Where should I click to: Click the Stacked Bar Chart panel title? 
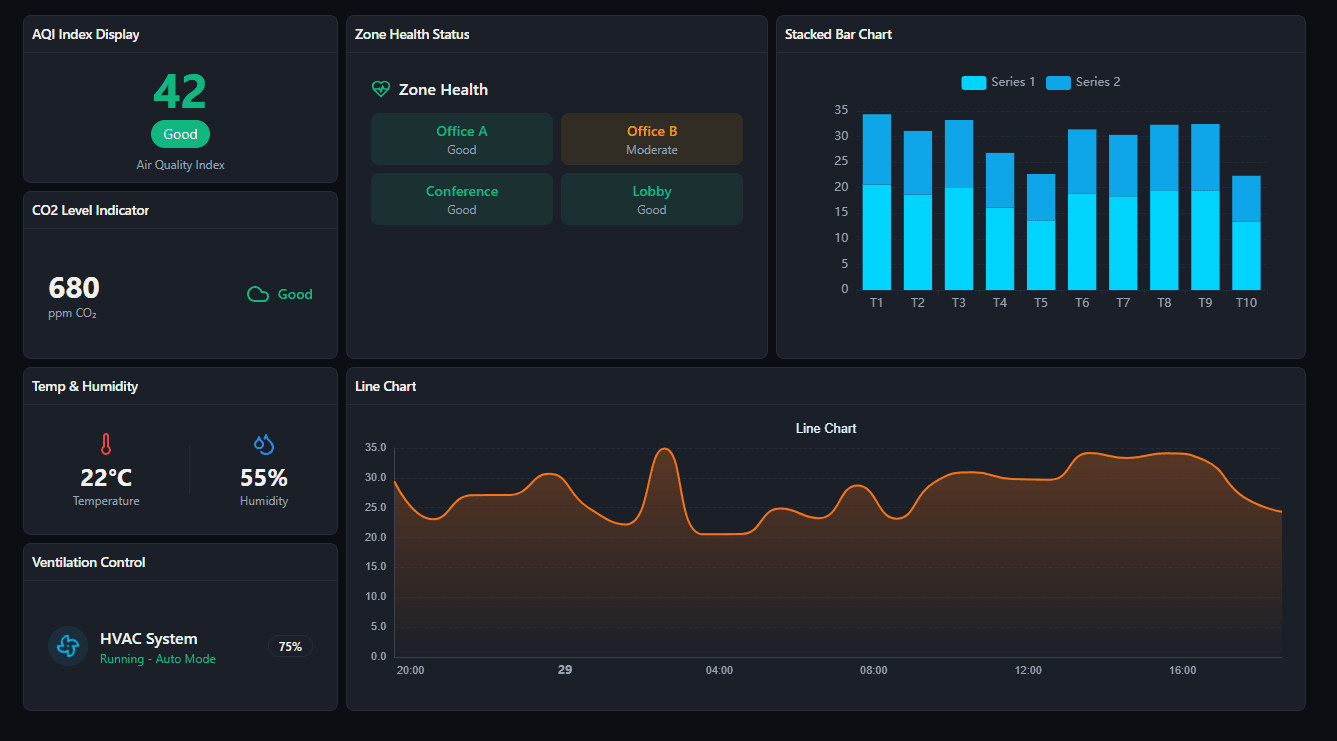point(838,33)
